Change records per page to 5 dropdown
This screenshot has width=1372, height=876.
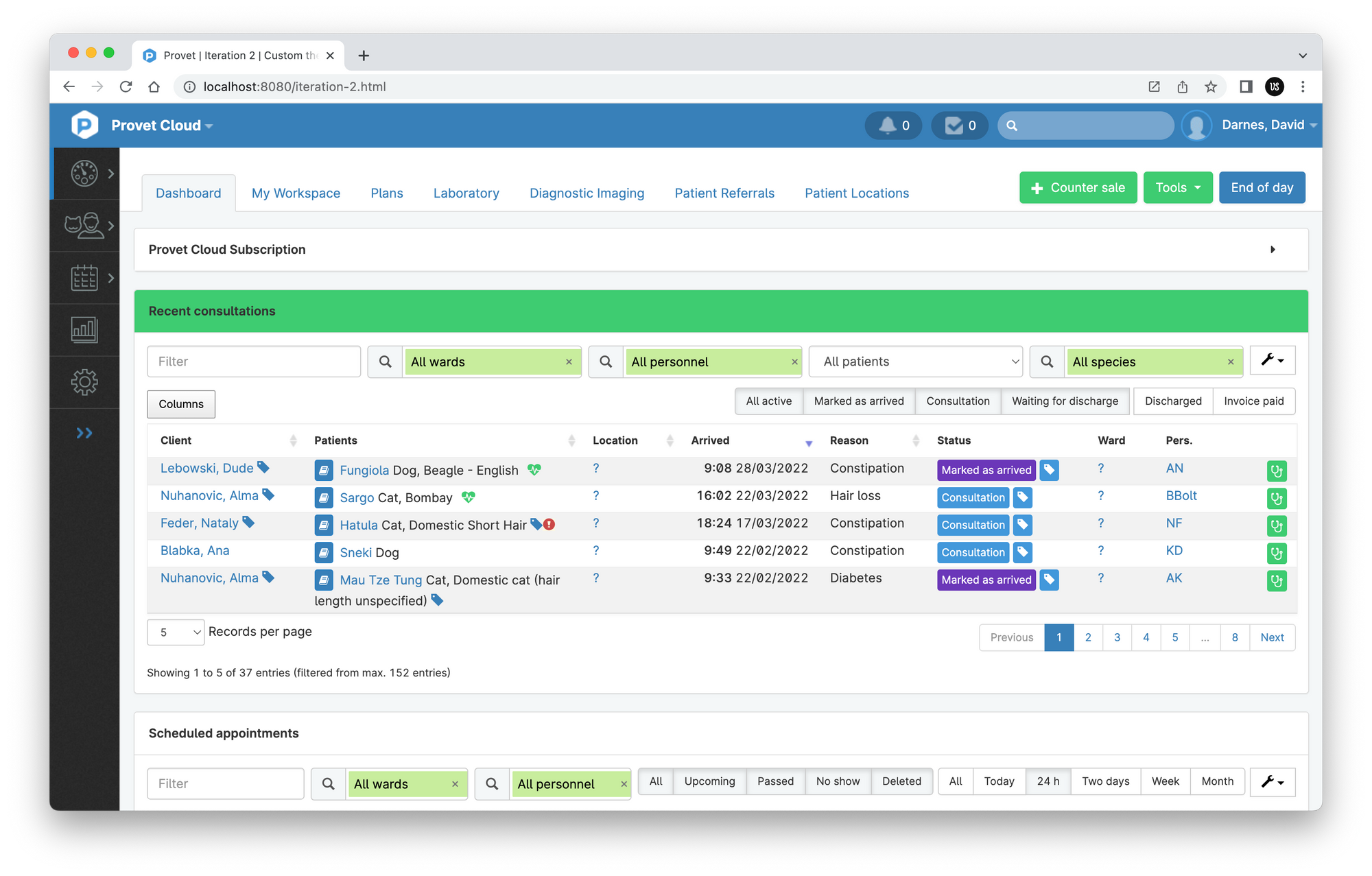pos(175,632)
